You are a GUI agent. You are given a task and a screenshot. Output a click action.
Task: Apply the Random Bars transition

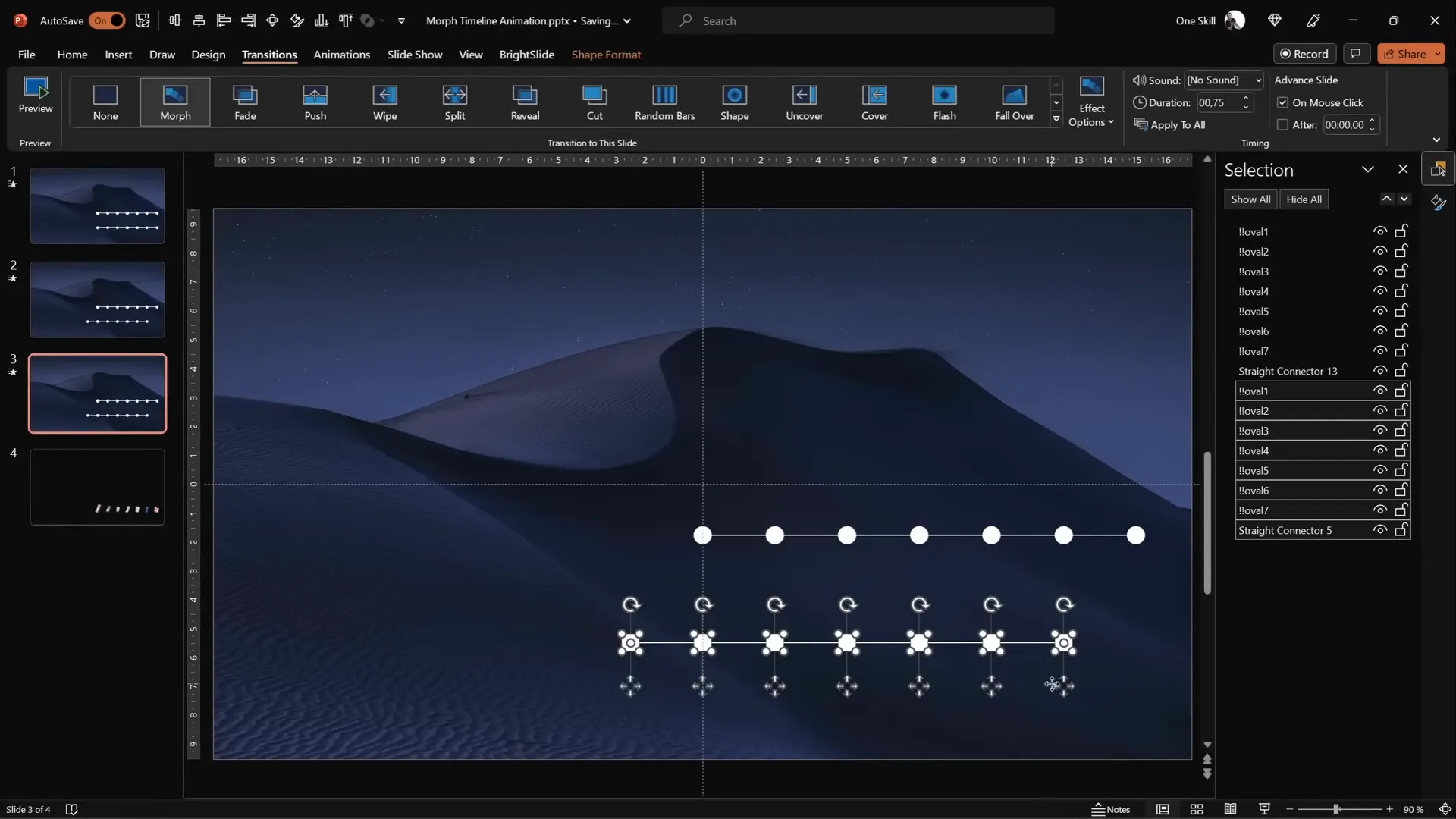pyautogui.click(x=664, y=102)
